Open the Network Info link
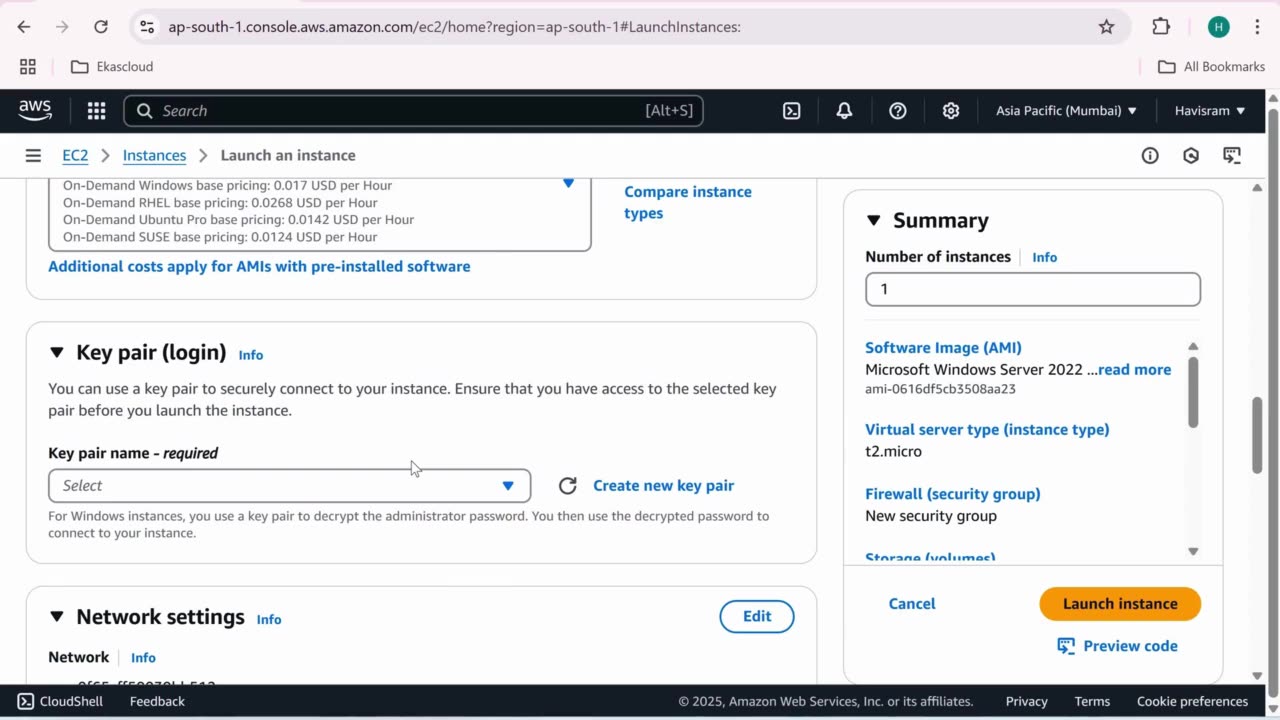 click(143, 658)
